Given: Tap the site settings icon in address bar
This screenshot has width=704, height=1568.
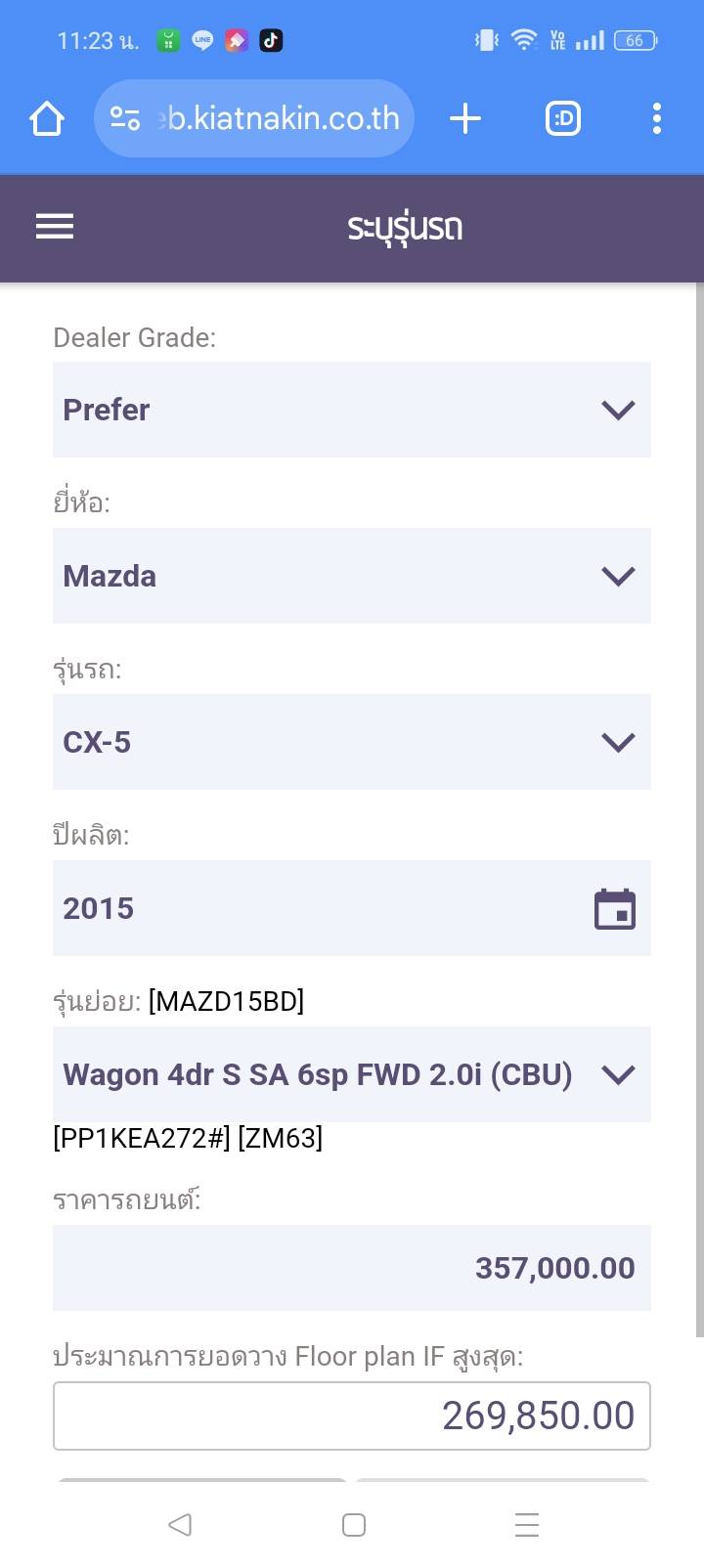Looking at the screenshot, I should [125, 119].
